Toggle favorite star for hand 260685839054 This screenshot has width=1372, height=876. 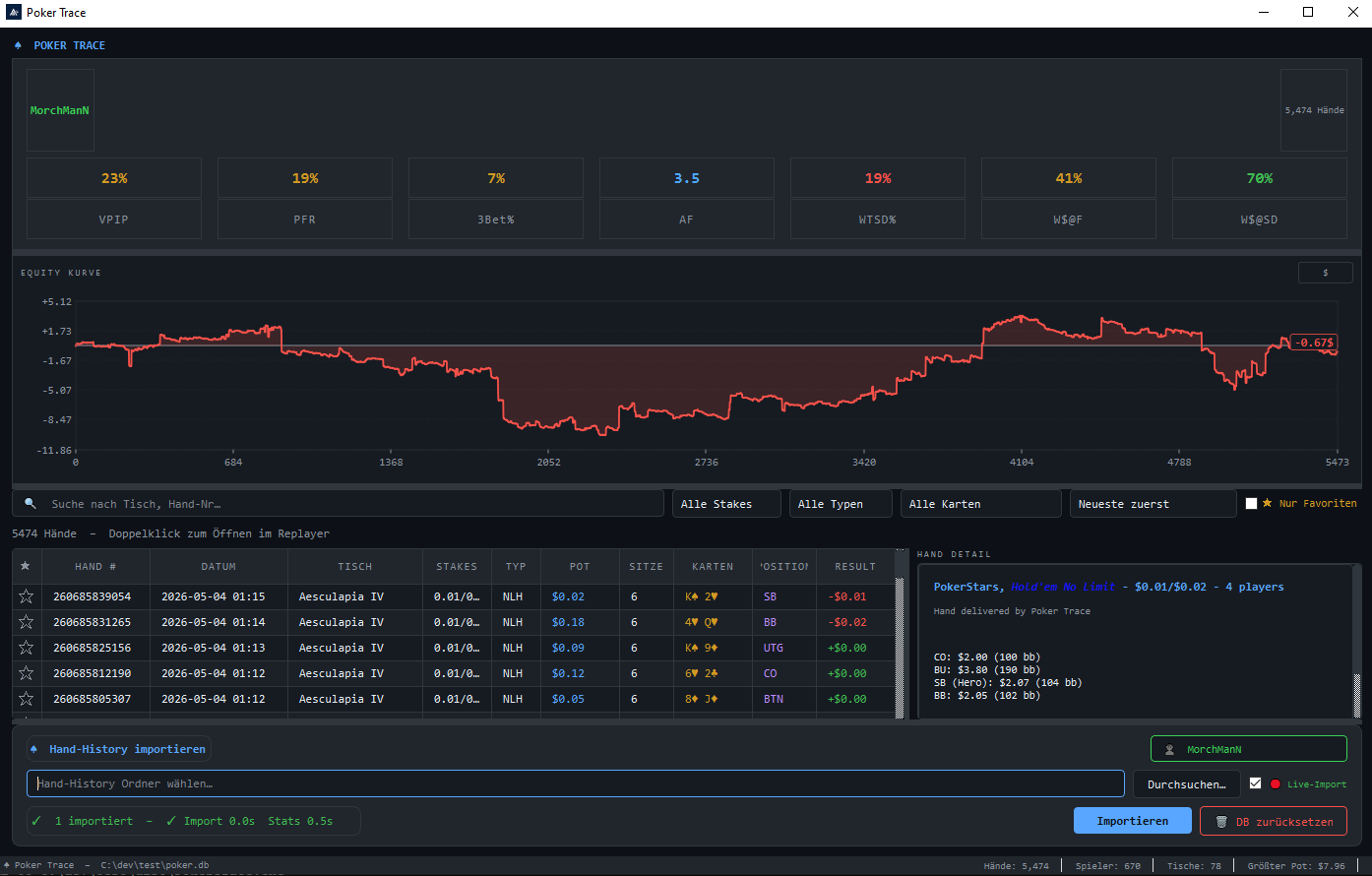(x=26, y=596)
